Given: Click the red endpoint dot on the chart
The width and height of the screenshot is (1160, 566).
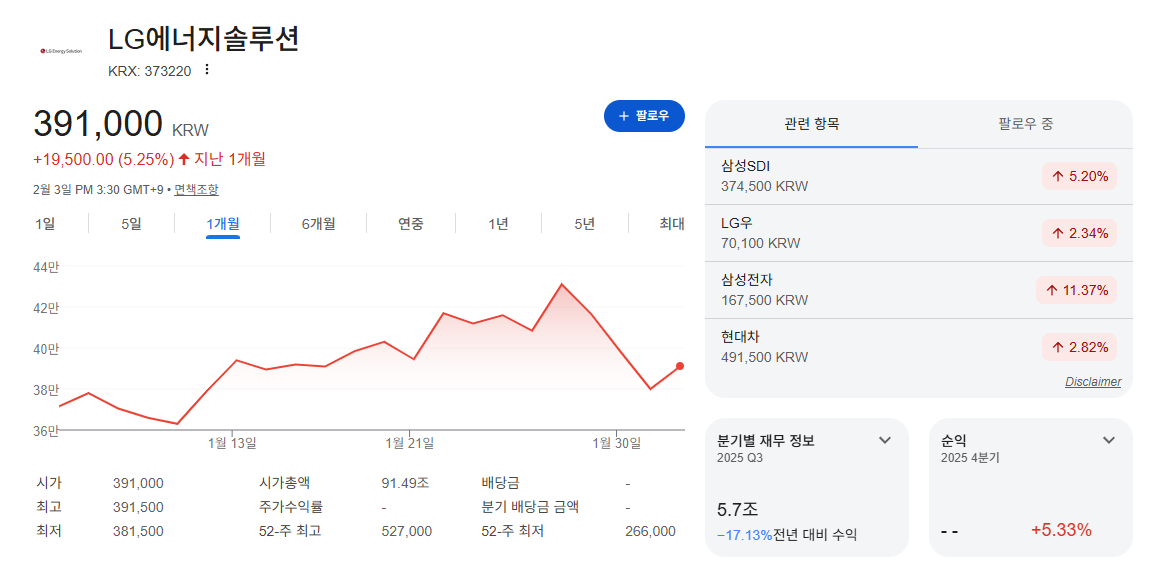Looking at the screenshot, I should pyautogui.click(x=680, y=365).
